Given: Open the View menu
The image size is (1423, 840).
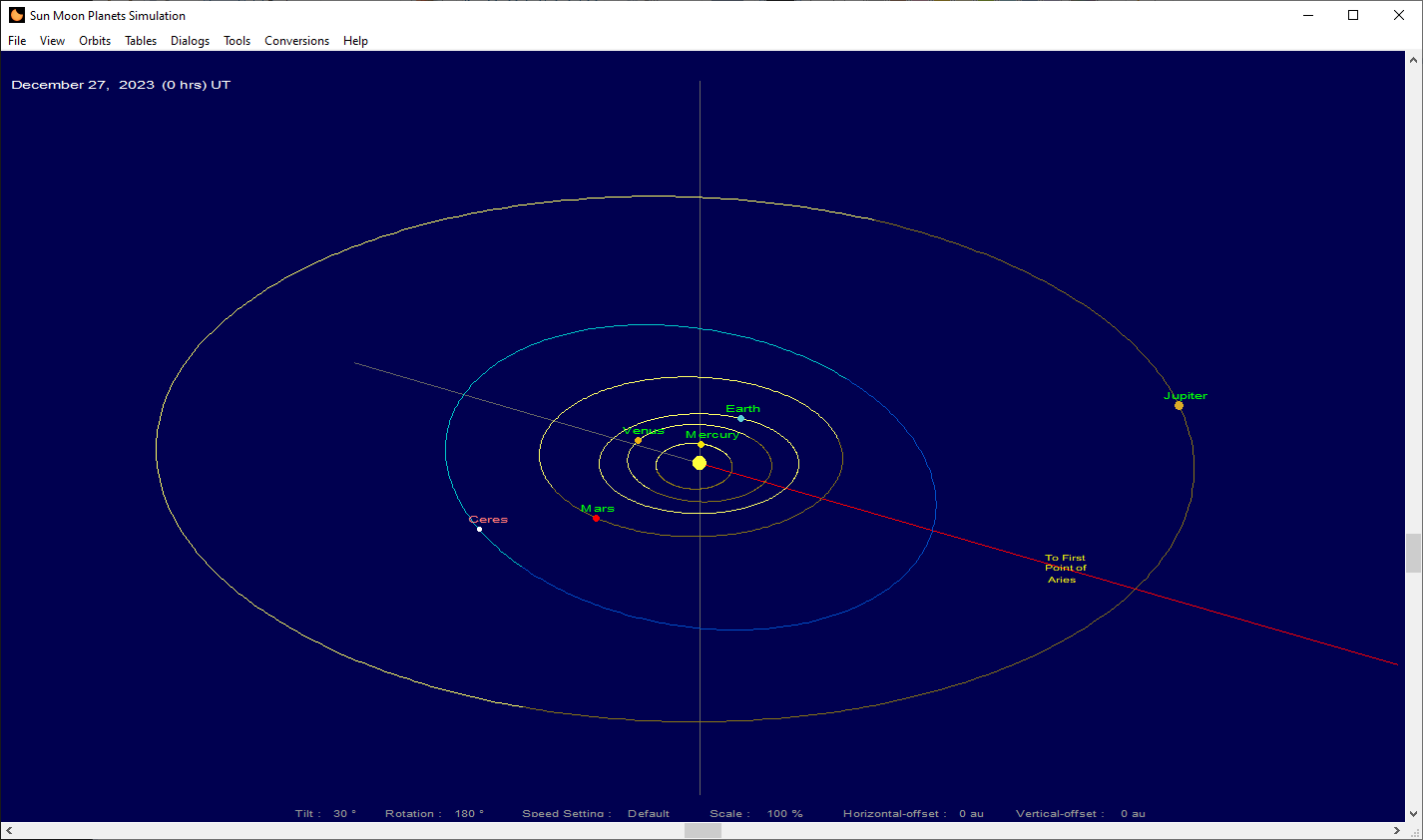Looking at the screenshot, I should [x=52, y=41].
